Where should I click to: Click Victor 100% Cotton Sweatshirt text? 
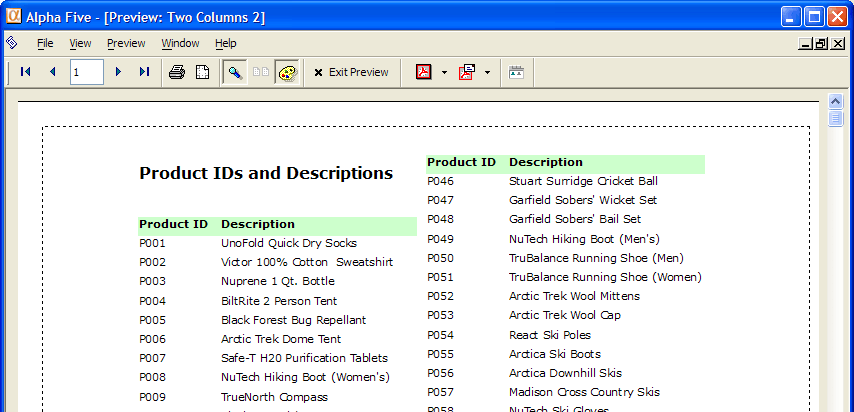pyautogui.click(x=307, y=262)
